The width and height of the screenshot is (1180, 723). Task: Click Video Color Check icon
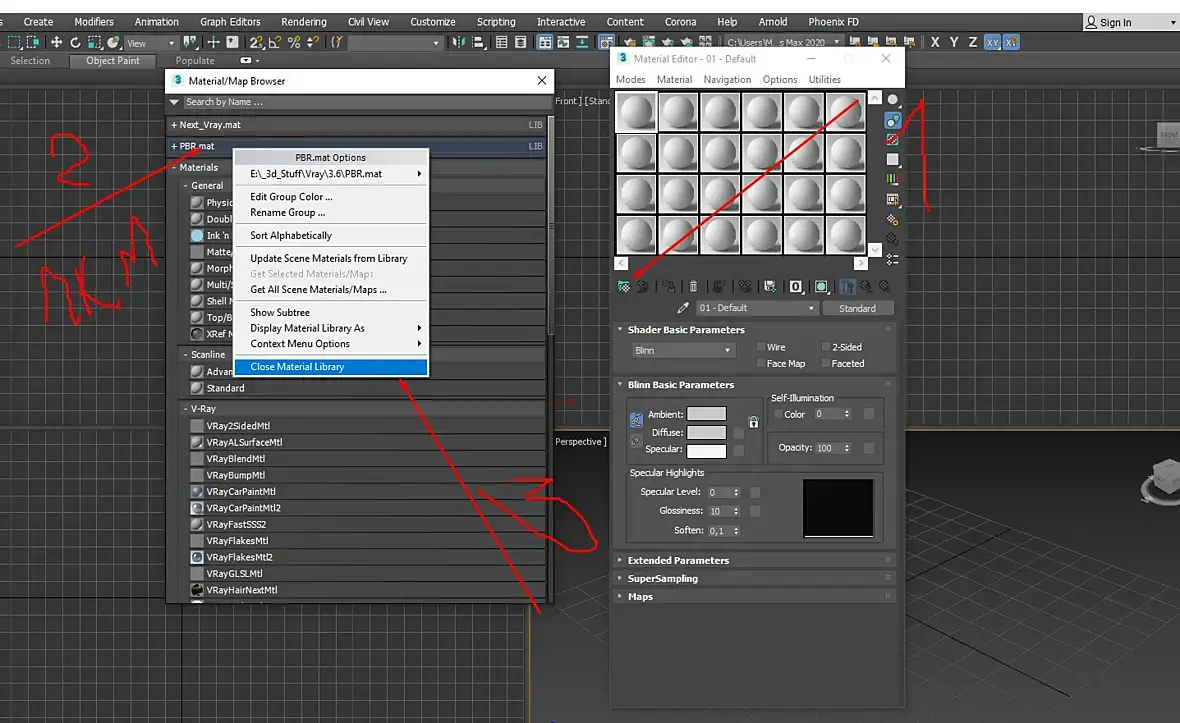pos(893,179)
